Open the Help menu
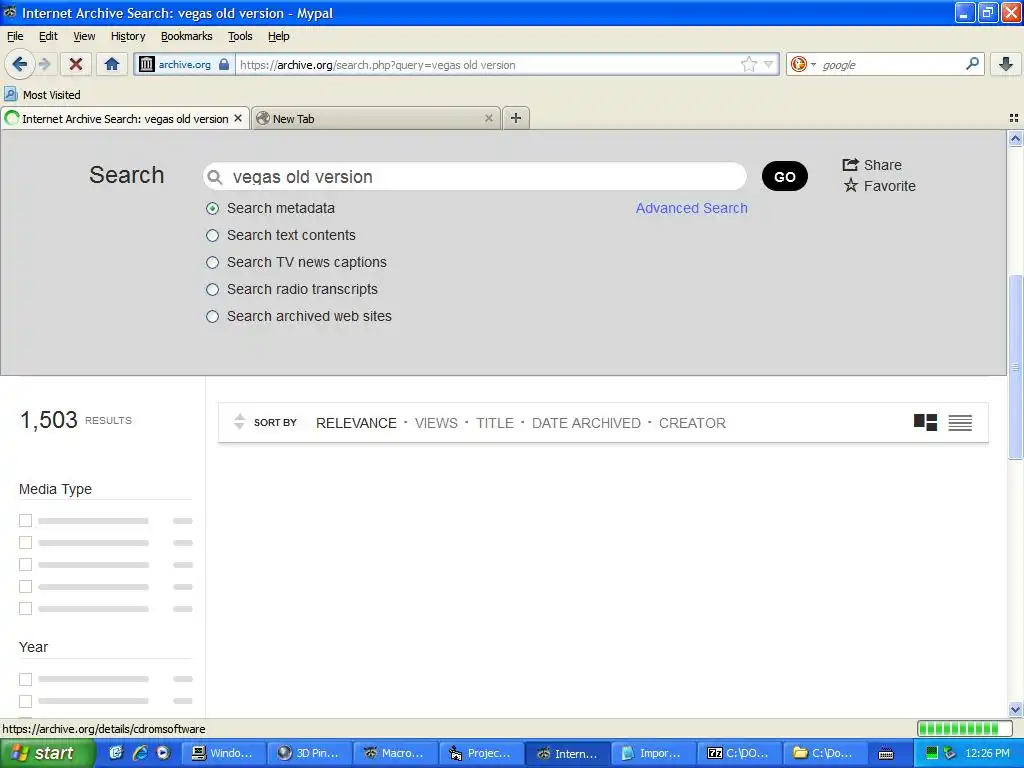 coord(279,36)
